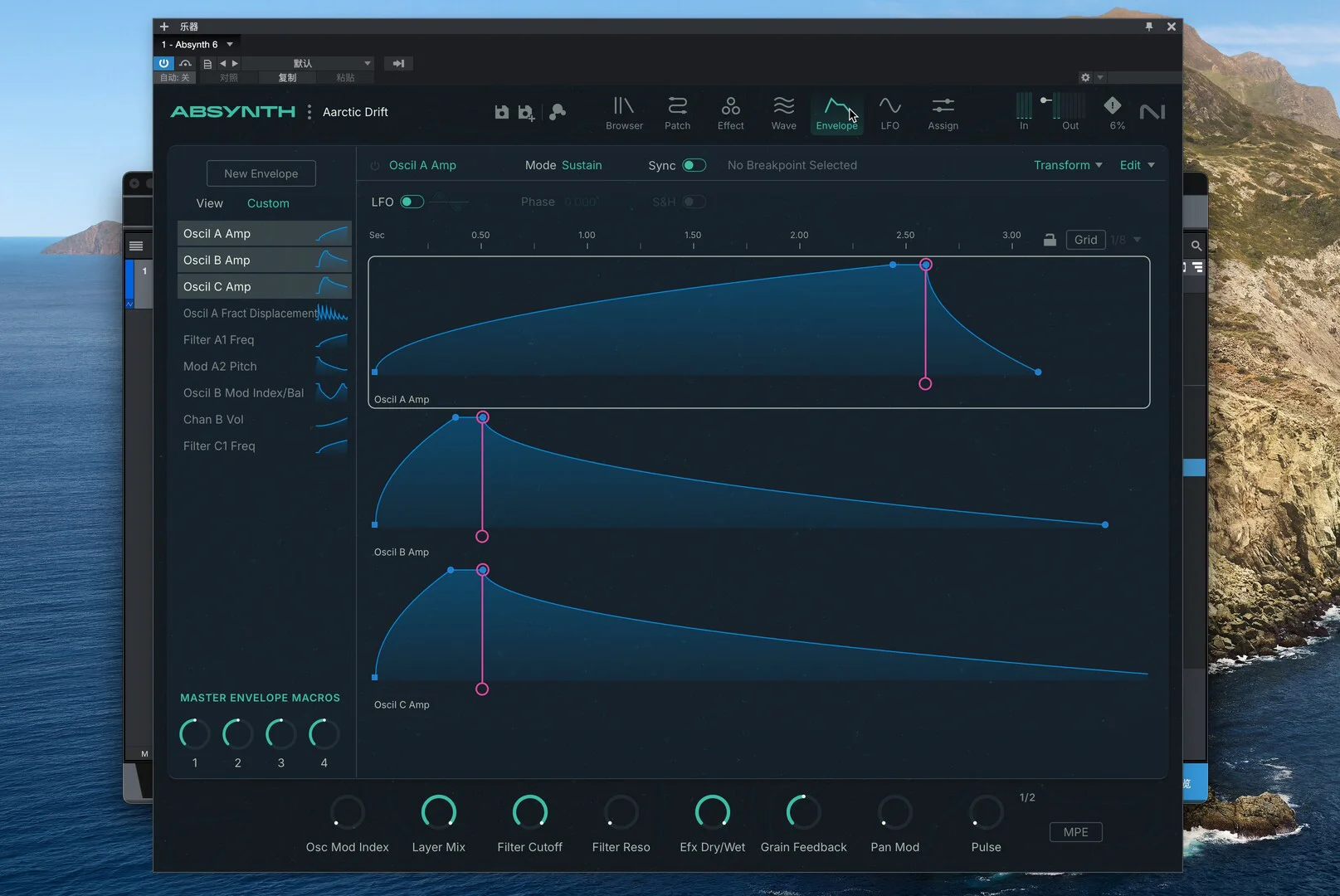Select the Custom view tab
Image resolution: width=1340 pixels, height=896 pixels.
click(268, 203)
